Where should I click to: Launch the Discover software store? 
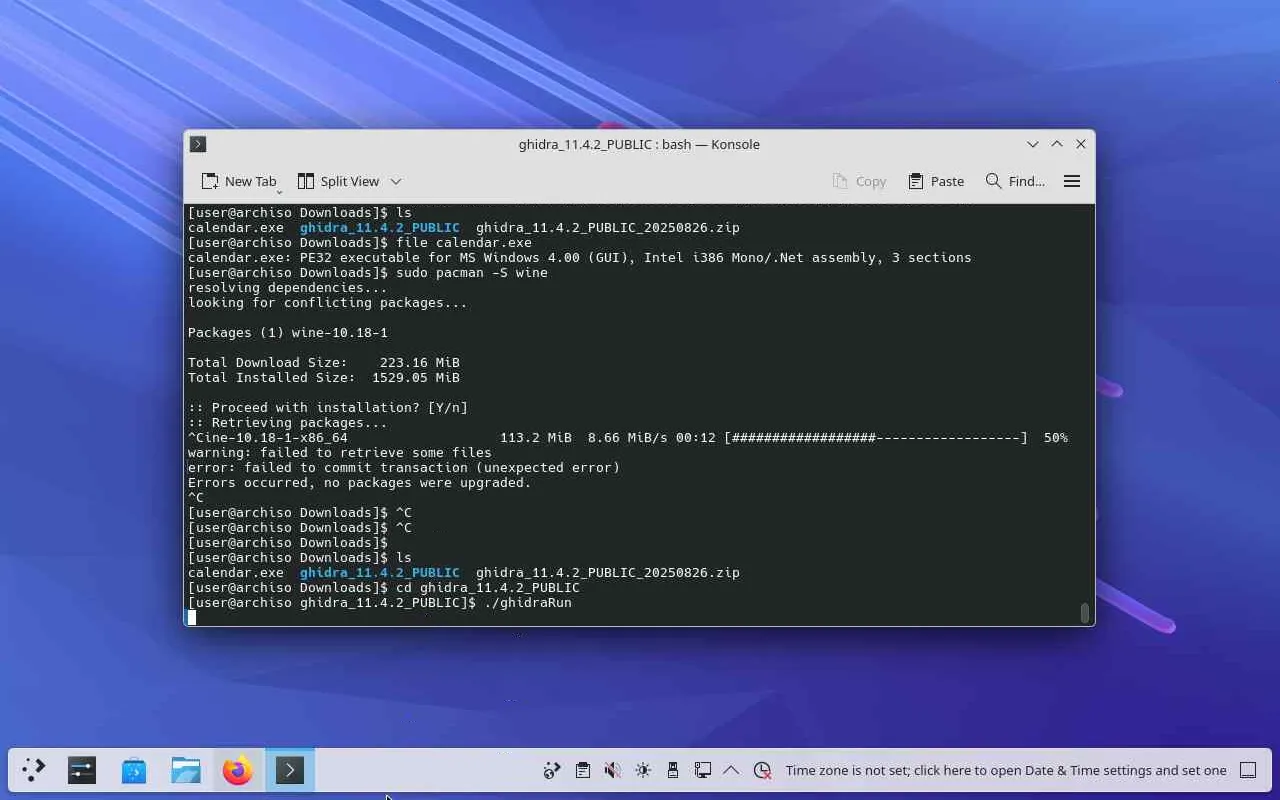click(134, 770)
